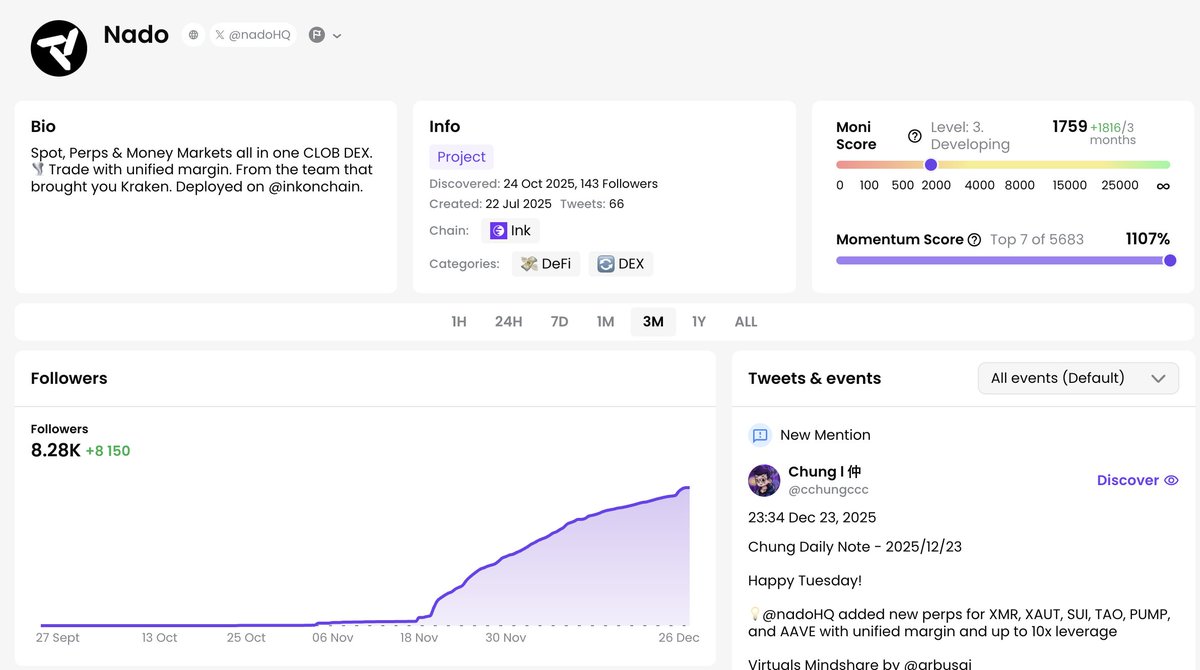Image resolution: width=1200 pixels, height=670 pixels.
Task: Select the DEX category tag
Action: pos(621,264)
